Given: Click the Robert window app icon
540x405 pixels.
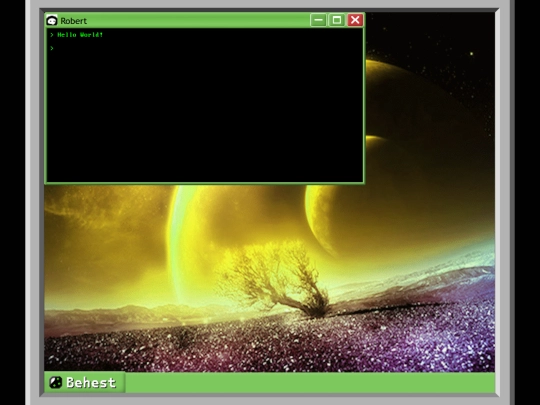Looking at the screenshot, I should [52, 21].
